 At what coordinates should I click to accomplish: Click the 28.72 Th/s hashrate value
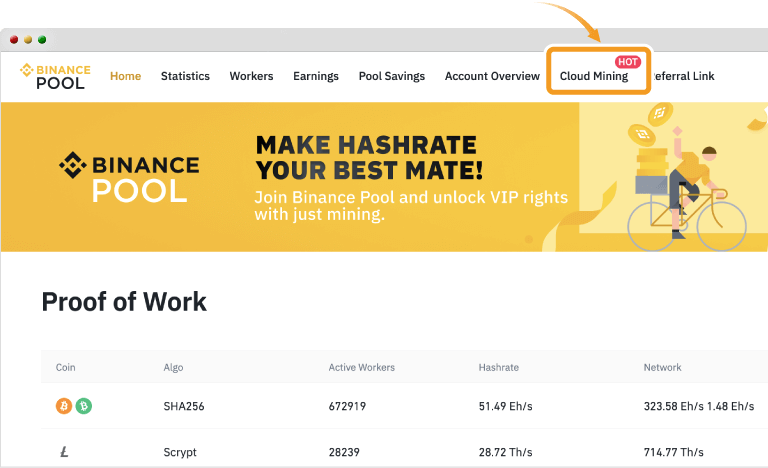(x=505, y=452)
